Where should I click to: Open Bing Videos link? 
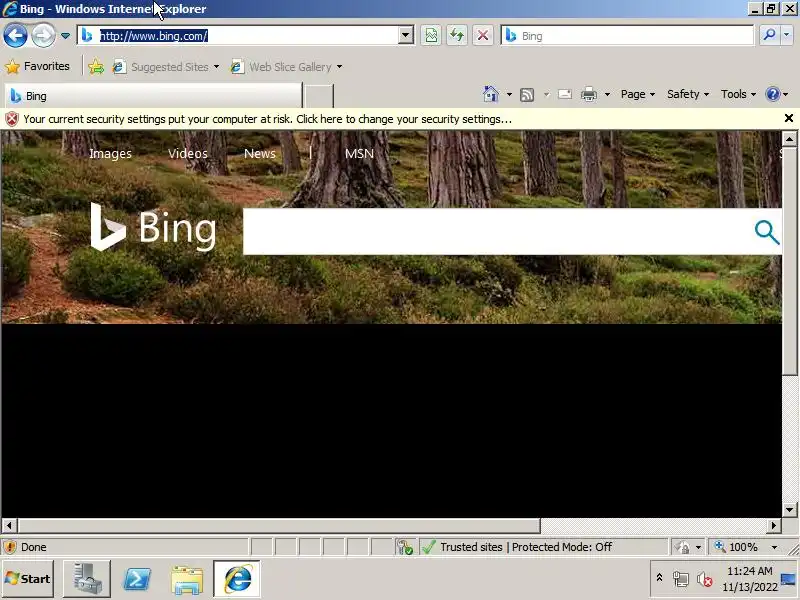[188, 154]
